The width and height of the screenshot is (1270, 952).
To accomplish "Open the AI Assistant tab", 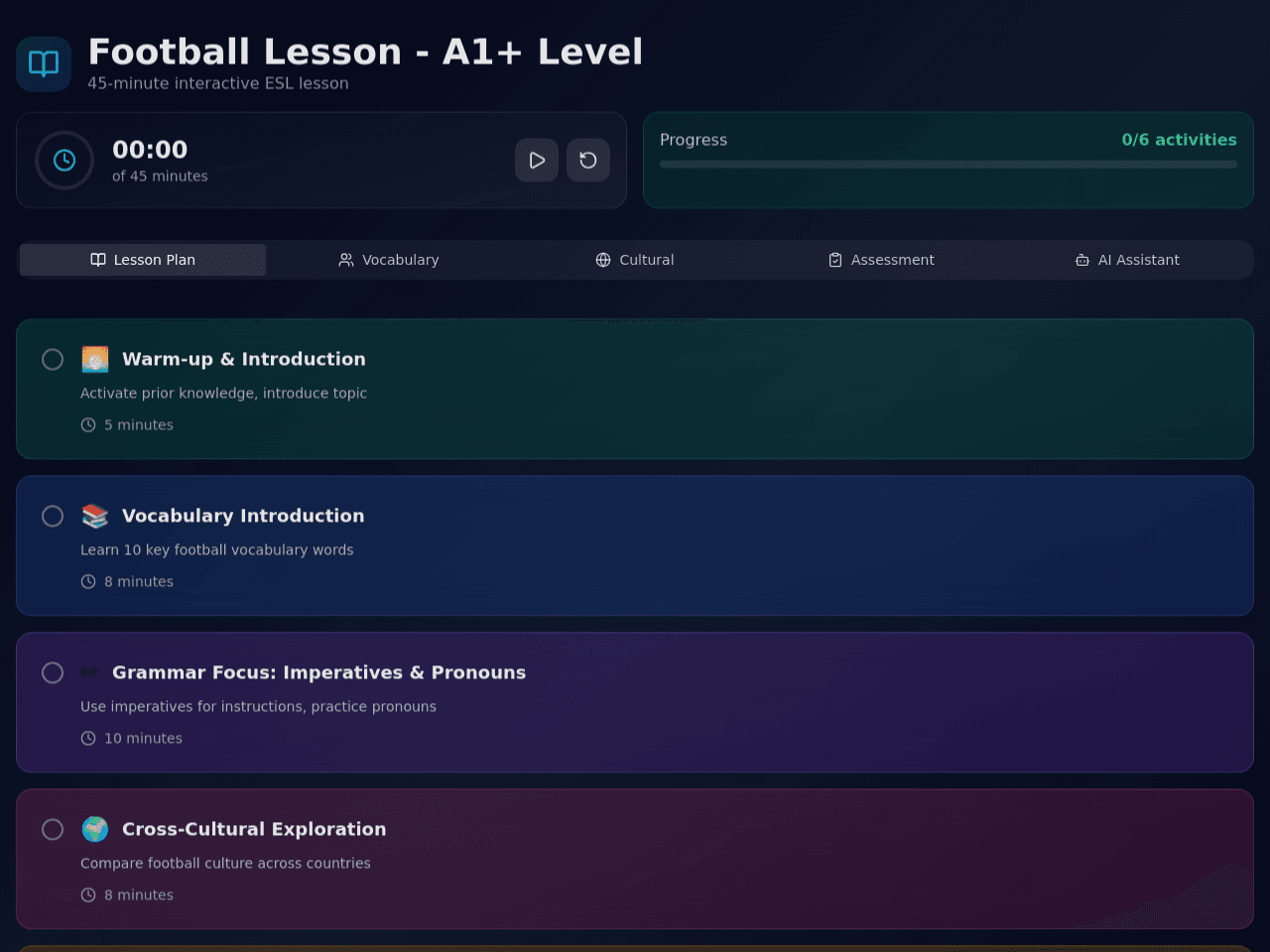I will (1127, 260).
